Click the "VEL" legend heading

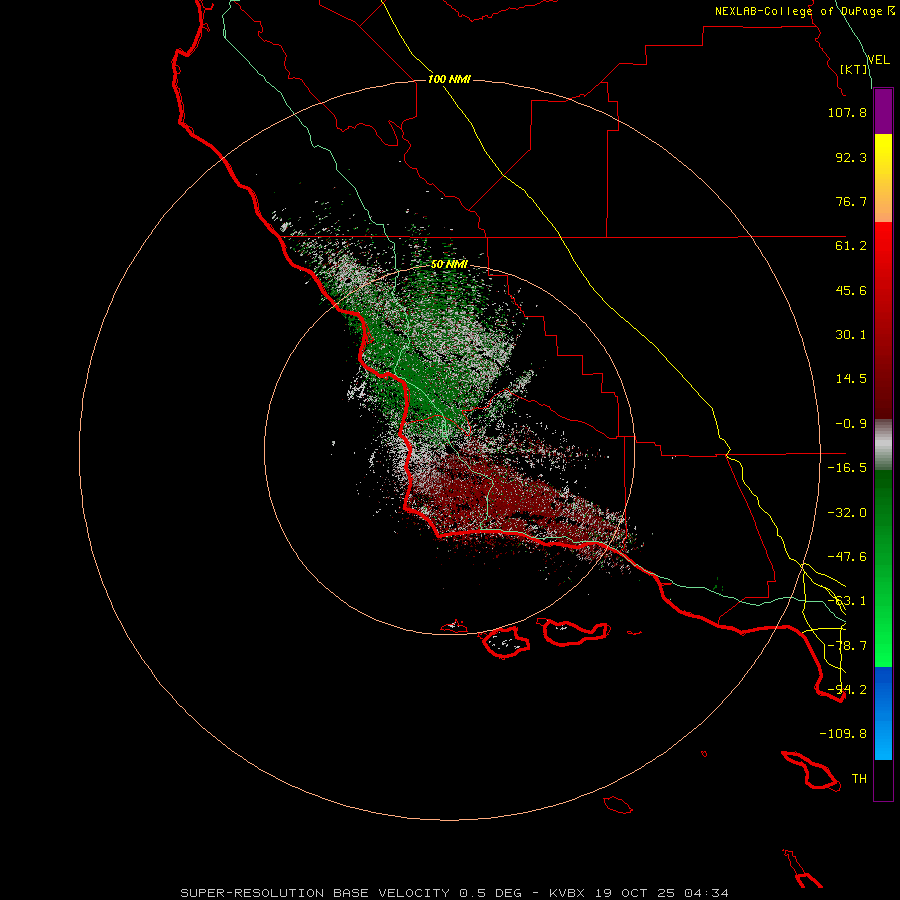click(878, 59)
